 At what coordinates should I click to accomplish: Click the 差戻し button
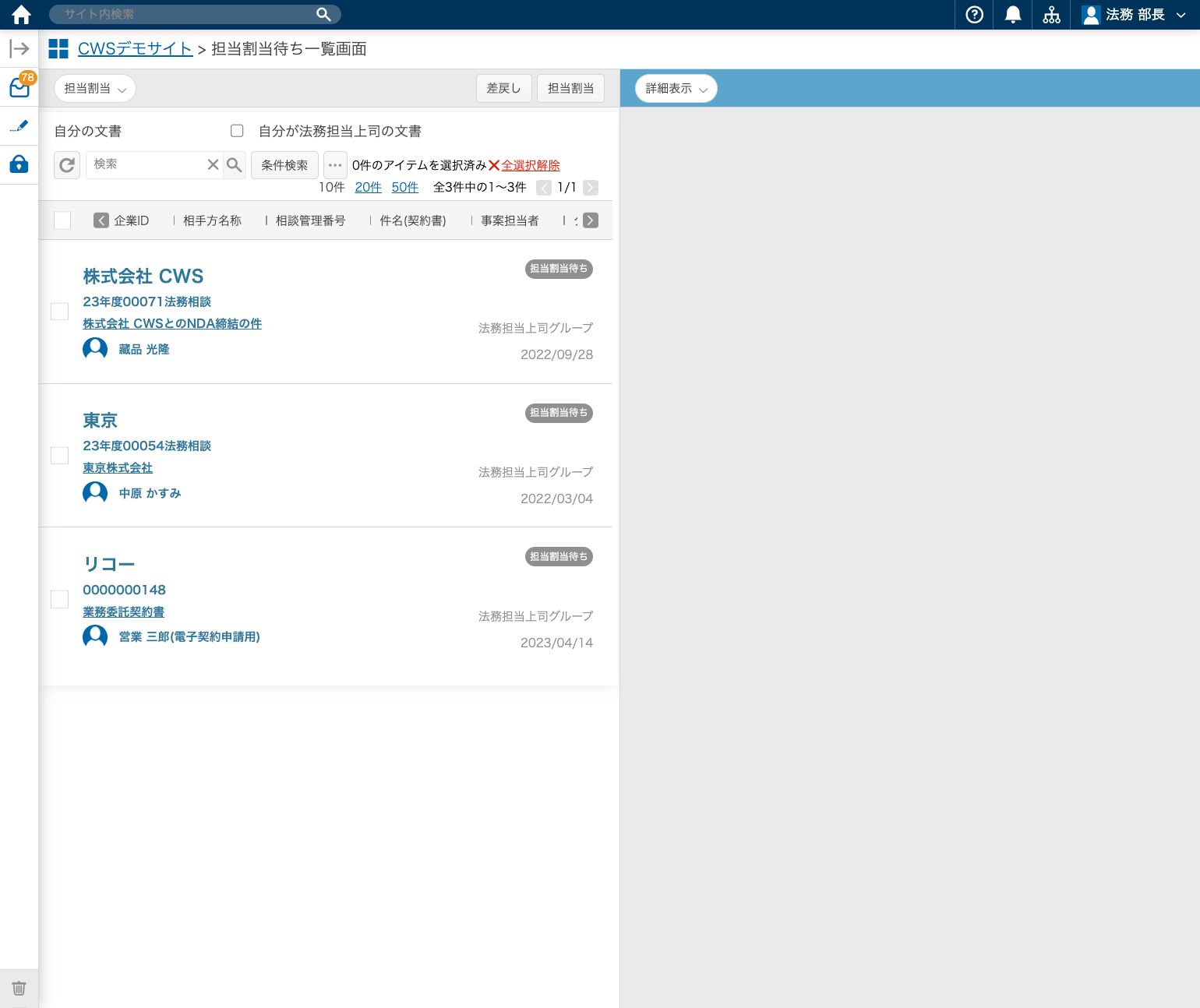503,89
